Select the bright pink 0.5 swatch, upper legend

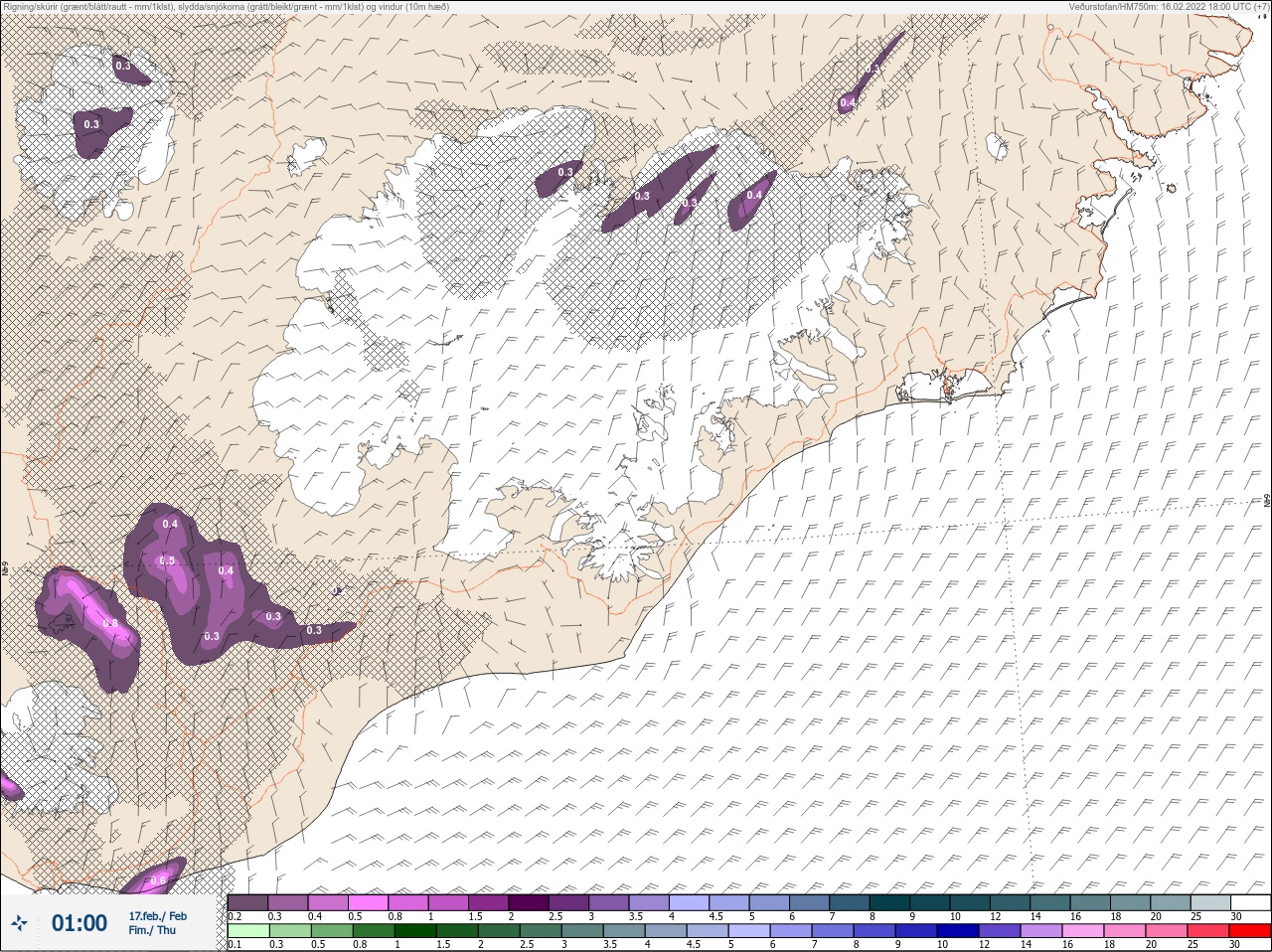click(x=368, y=901)
